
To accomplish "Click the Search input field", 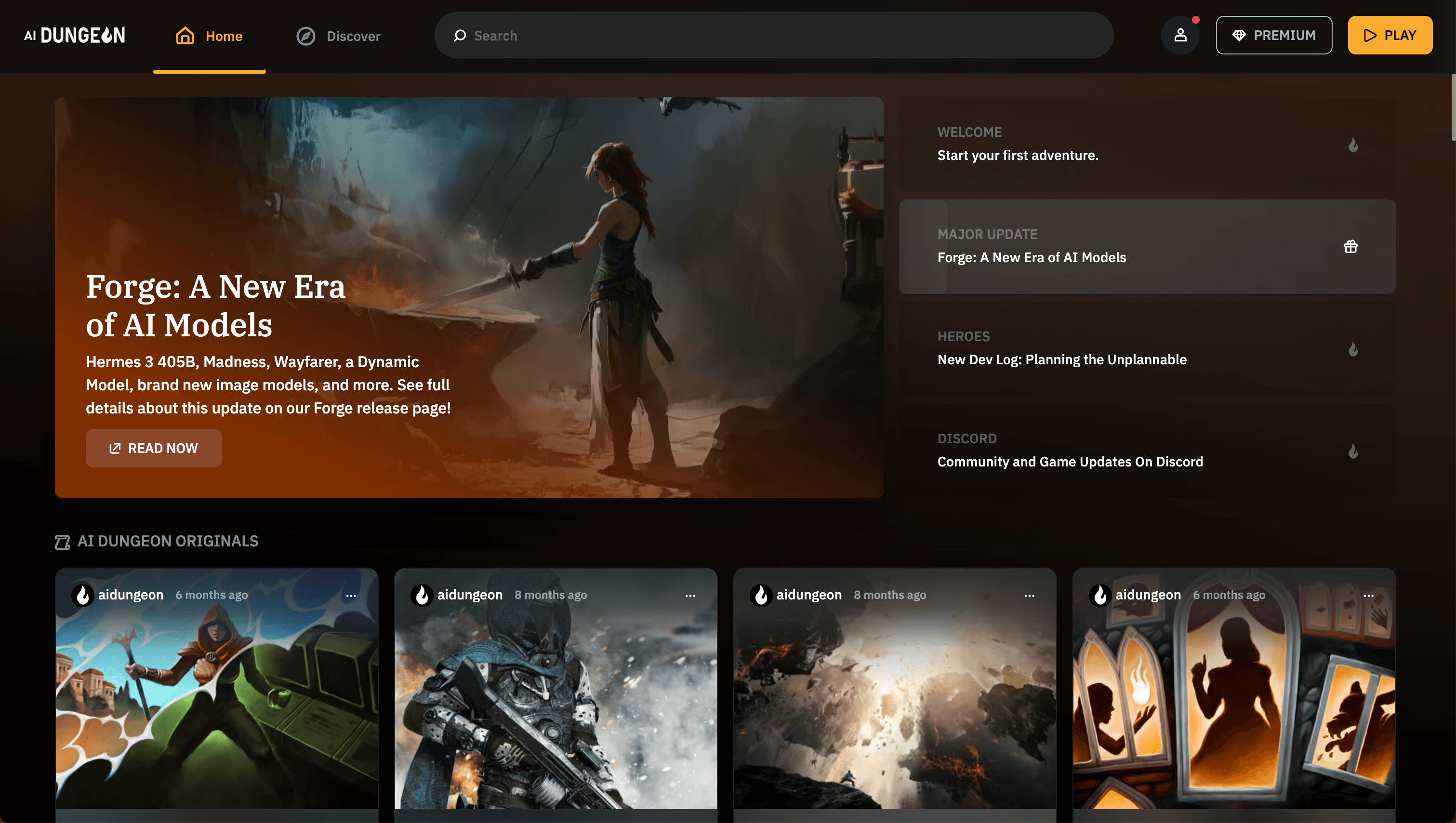I will (x=774, y=36).
